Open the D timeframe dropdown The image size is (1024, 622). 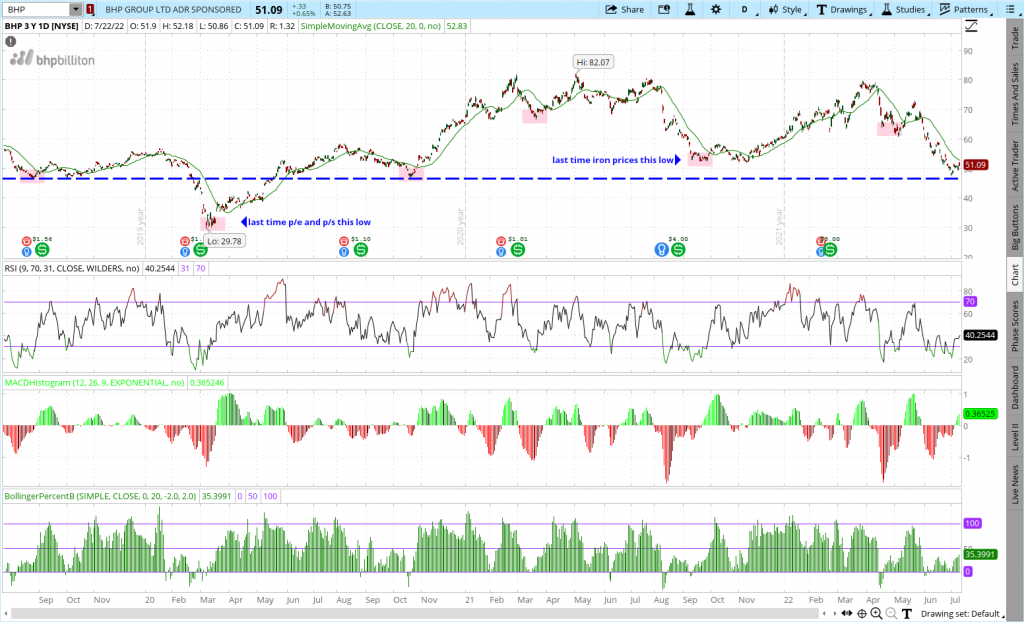[x=745, y=10]
